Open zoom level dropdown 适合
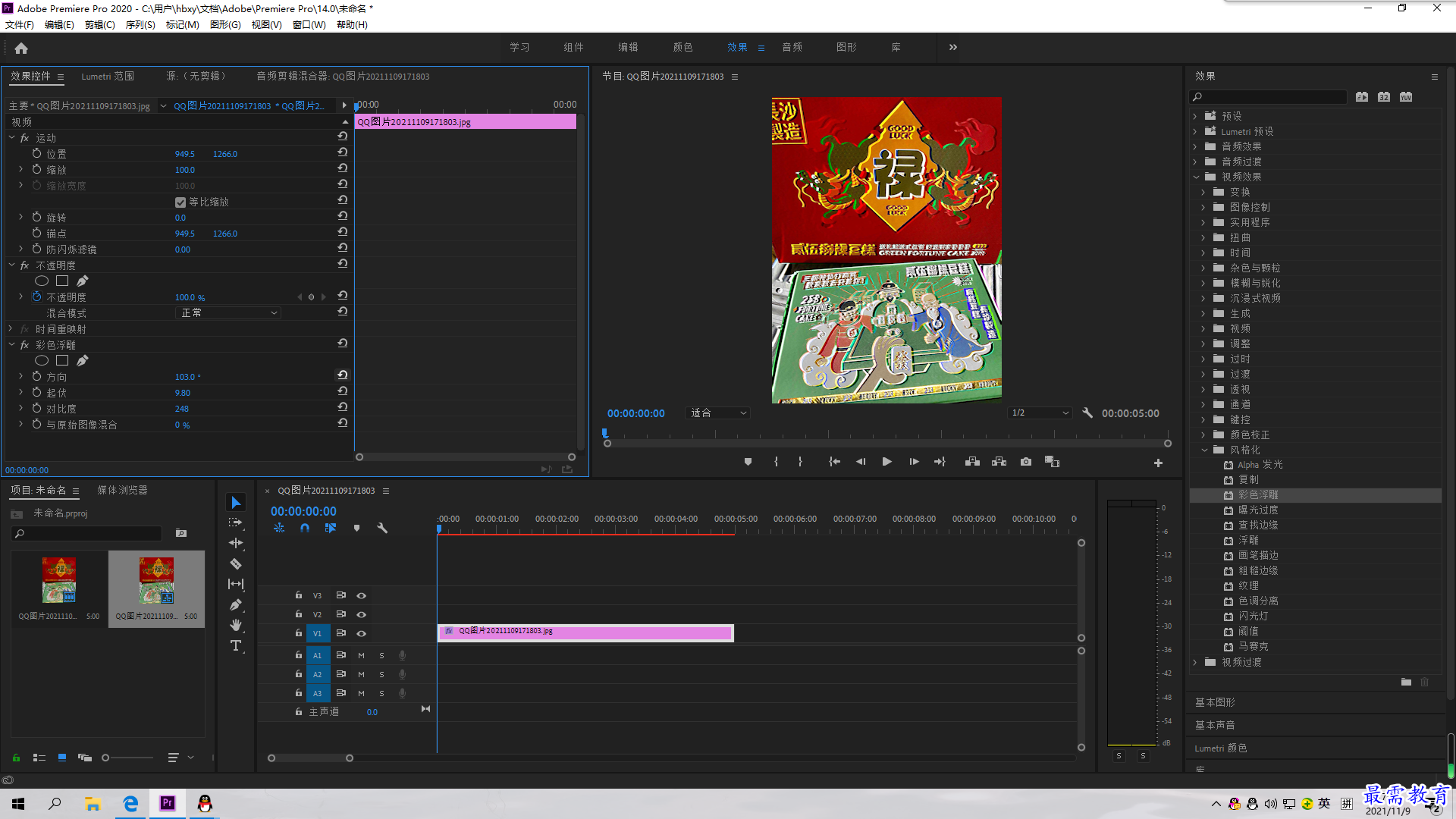Viewport: 1456px width, 819px height. (x=717, y=413)
